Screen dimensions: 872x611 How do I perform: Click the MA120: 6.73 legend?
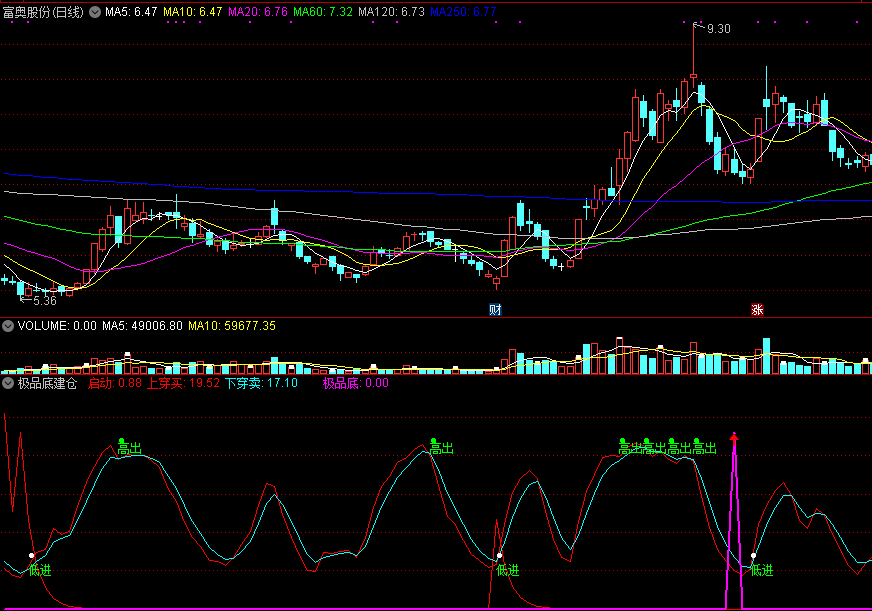tap(392, 12)
